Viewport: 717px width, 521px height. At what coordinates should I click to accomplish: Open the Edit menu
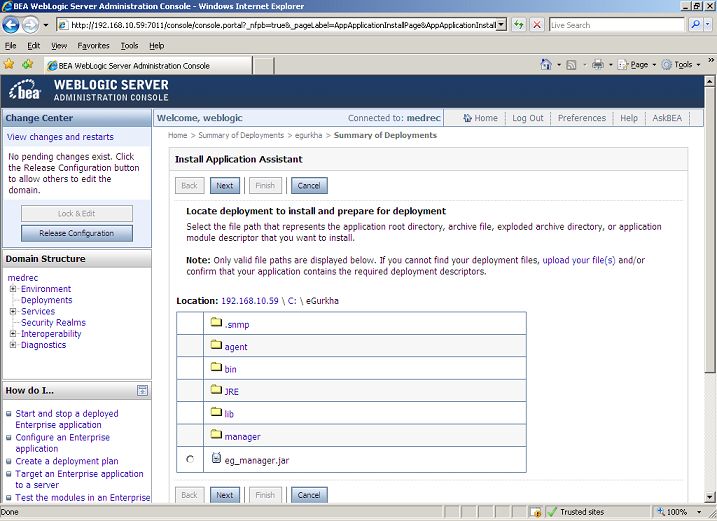[x=33, y=46]
